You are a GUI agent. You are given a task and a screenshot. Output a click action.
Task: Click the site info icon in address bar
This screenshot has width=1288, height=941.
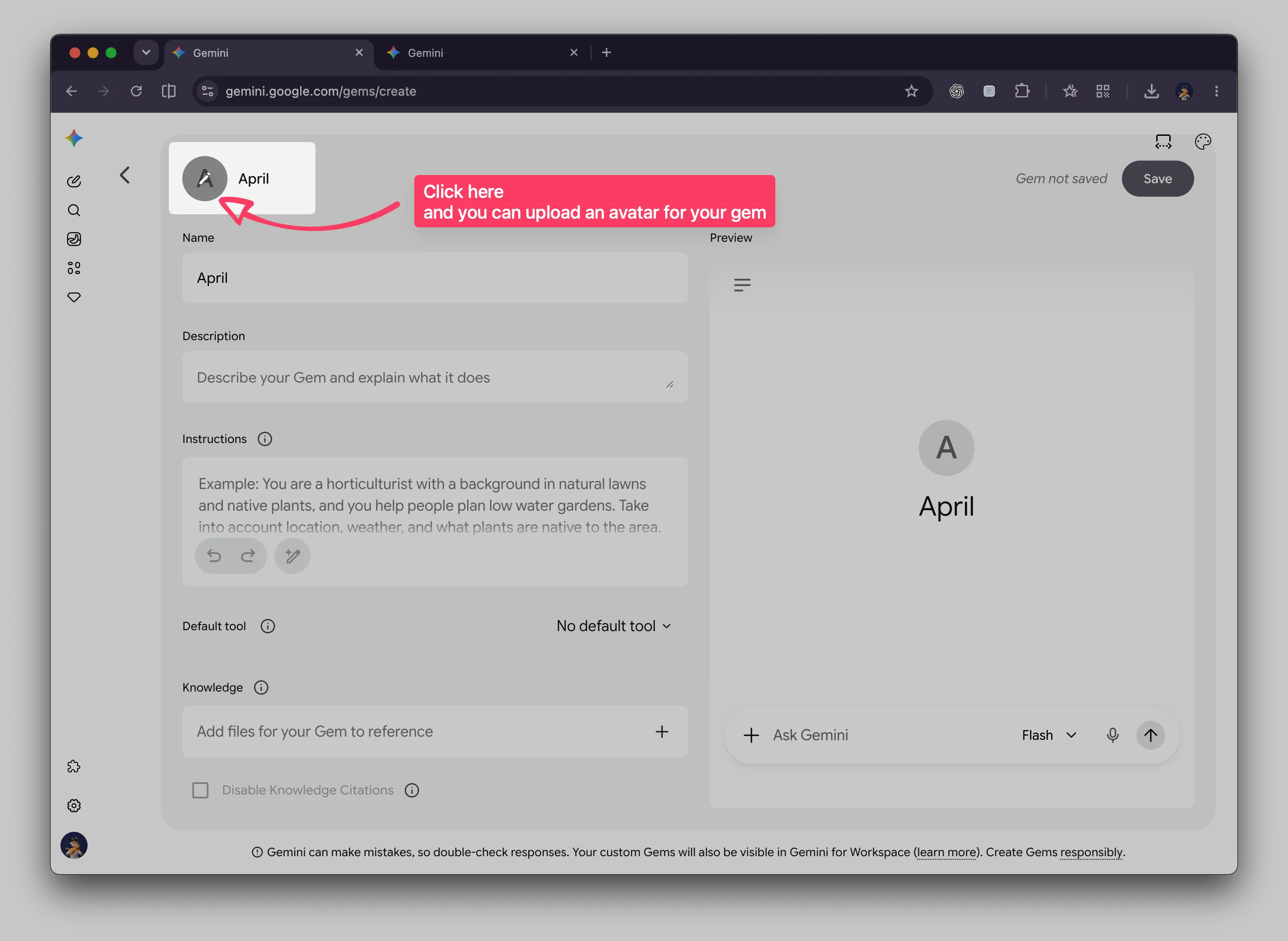pyautogui.click(x=208, y=91)
